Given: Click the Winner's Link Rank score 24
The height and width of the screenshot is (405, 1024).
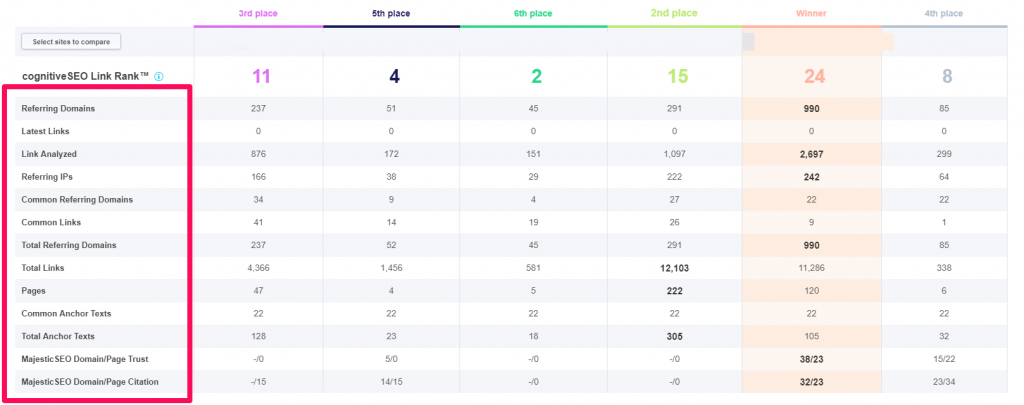Looking at the screenshot, I should 811,76.
